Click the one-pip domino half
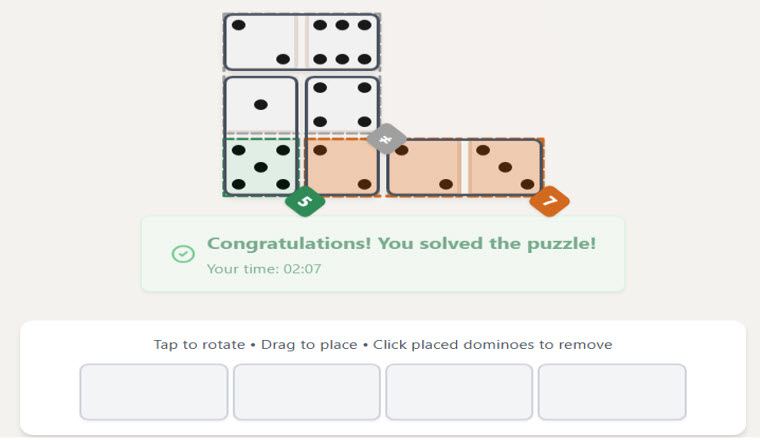This screenshot has width=760, height=440. tap(261, 104)
